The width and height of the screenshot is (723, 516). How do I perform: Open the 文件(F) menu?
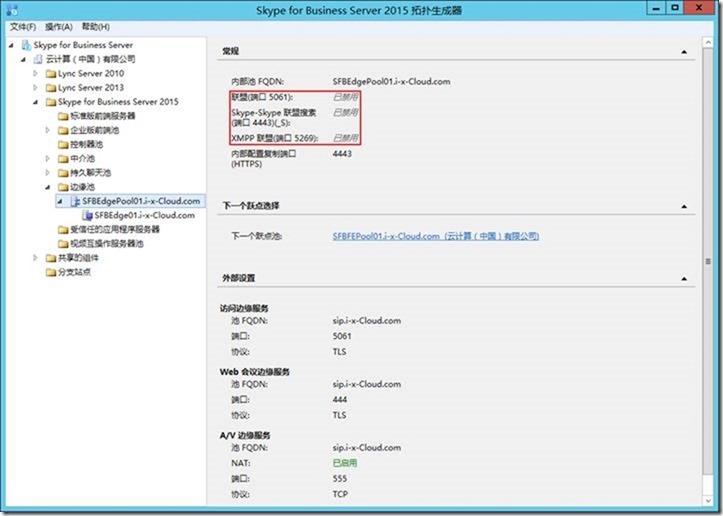point(23,27)
